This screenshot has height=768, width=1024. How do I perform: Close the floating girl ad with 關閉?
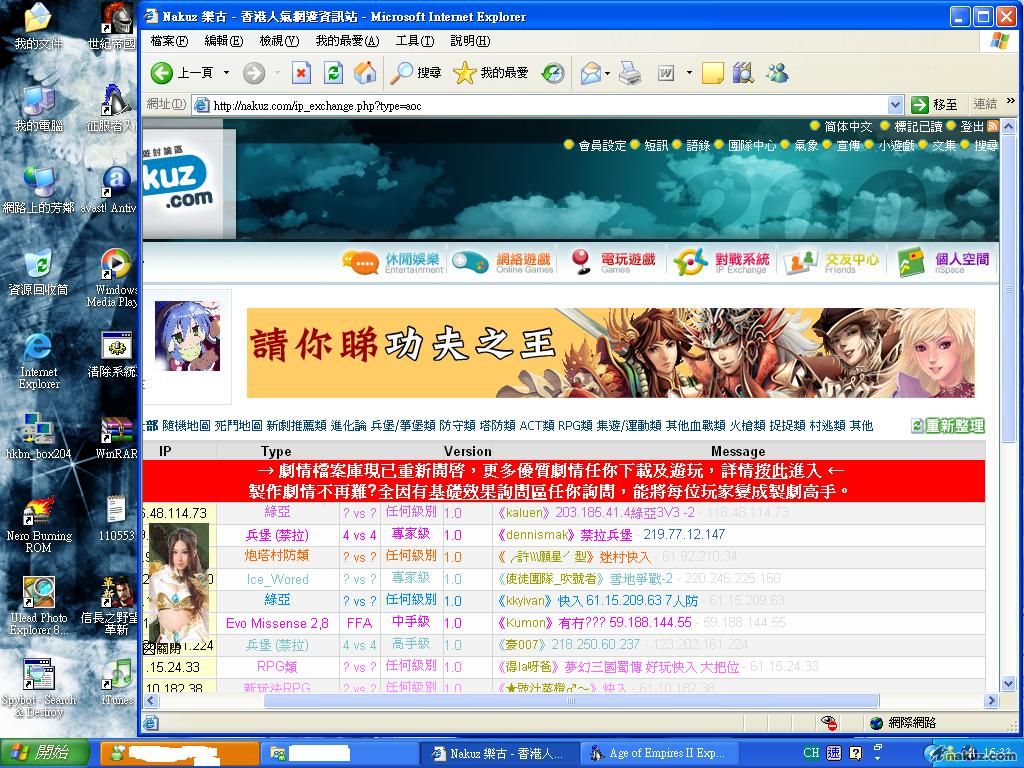[163, 648]
